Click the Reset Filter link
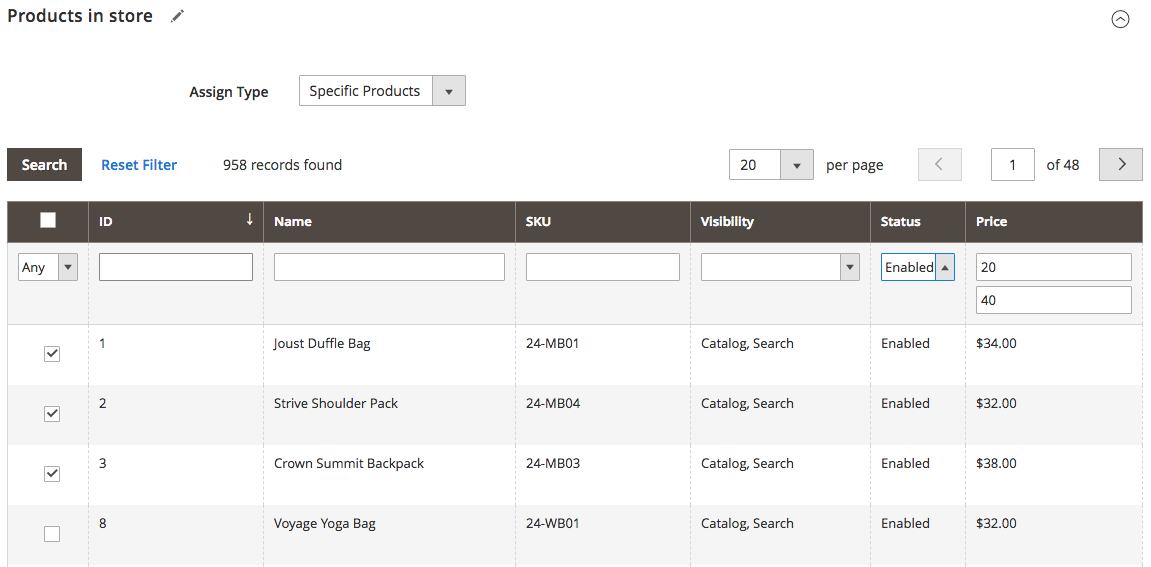Viewport: 1151px width, 567px height. coord(139,165)
